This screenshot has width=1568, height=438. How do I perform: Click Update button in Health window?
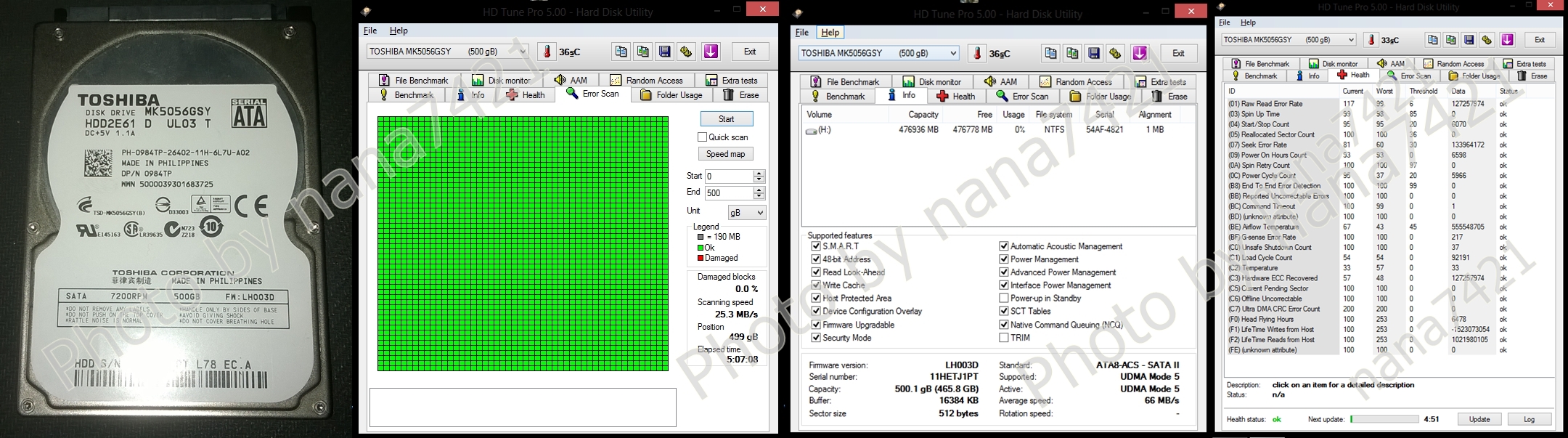pos(1479,419)
